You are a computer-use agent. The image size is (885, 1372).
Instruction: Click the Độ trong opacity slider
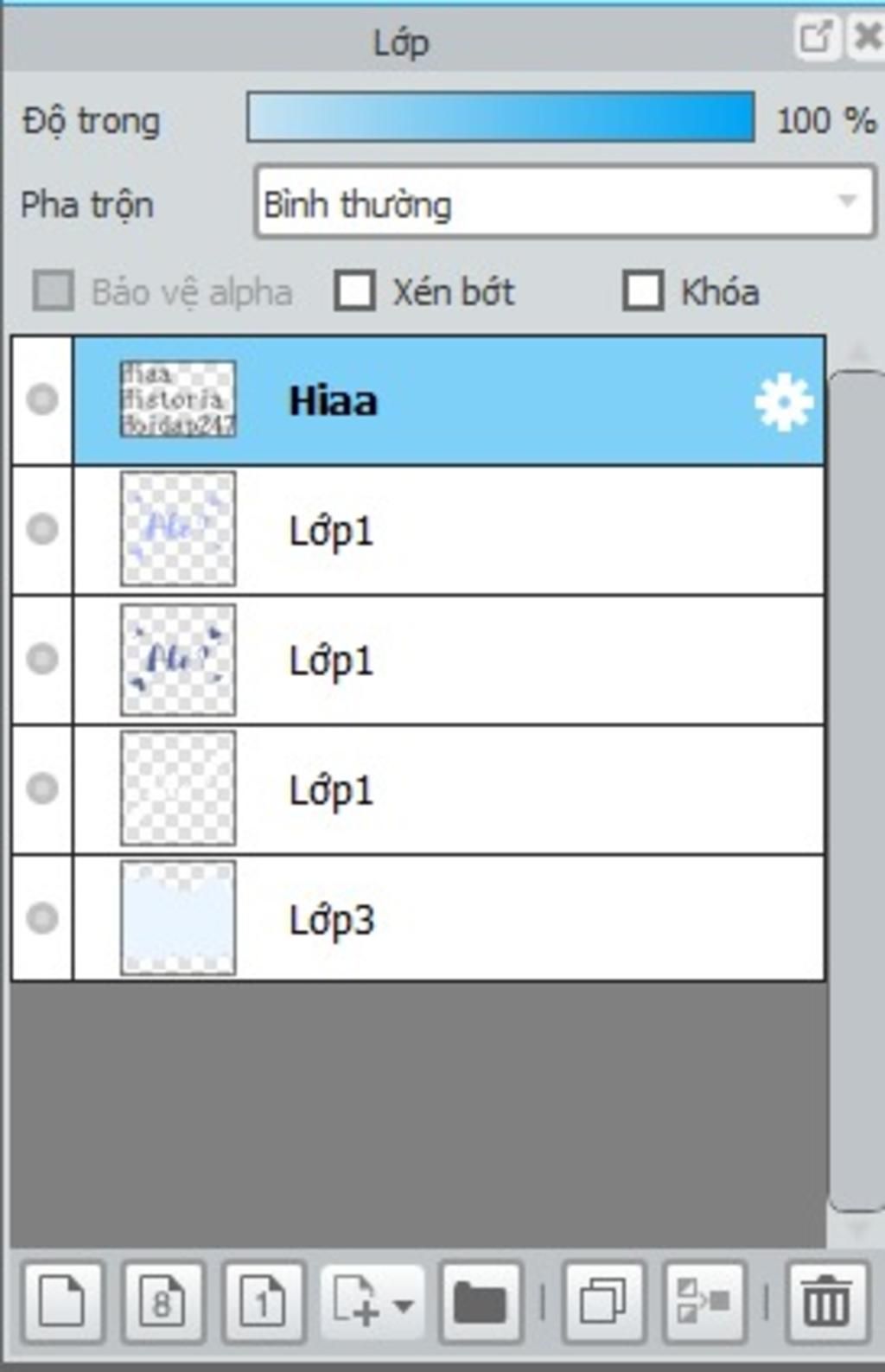point(500,118)
